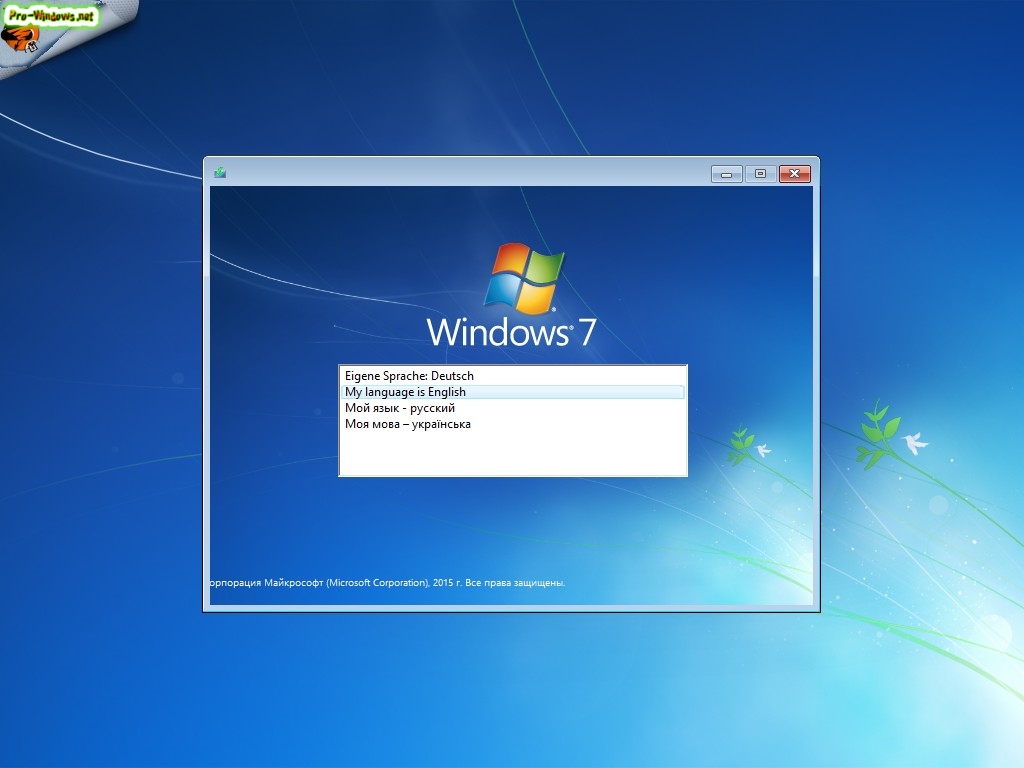Maximize the Windows 7 setup window
Viewport: 1024px width, 768px height.
pyautogui.click(x=760, y=174)
